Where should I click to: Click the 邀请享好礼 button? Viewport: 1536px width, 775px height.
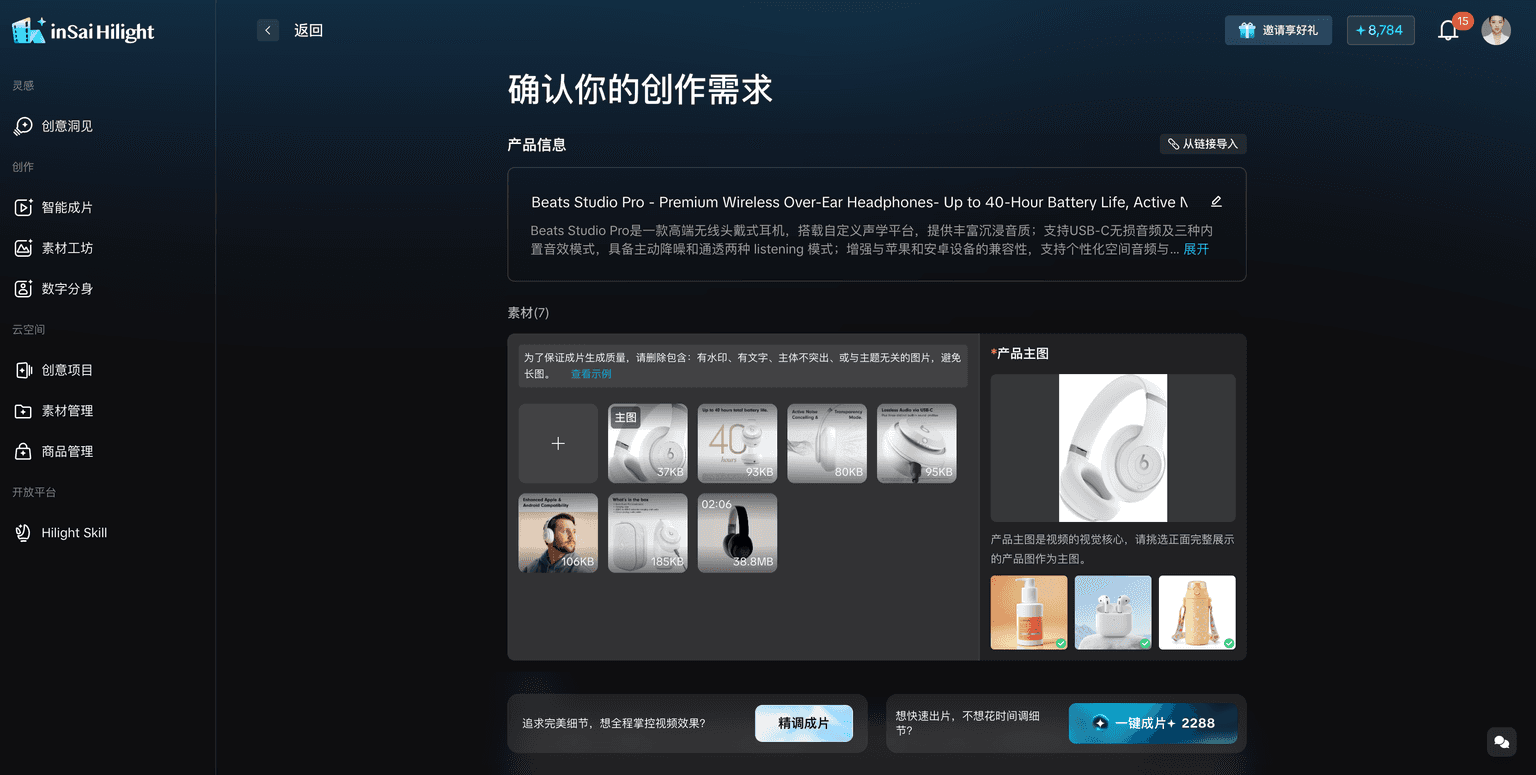(1278, 30)
